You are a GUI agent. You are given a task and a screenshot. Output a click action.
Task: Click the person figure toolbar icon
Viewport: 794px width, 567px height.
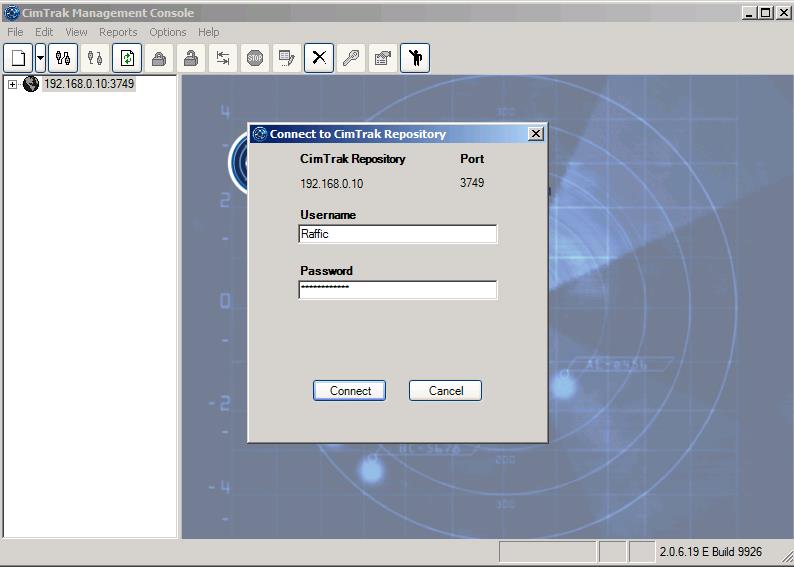tap(415, 58)
